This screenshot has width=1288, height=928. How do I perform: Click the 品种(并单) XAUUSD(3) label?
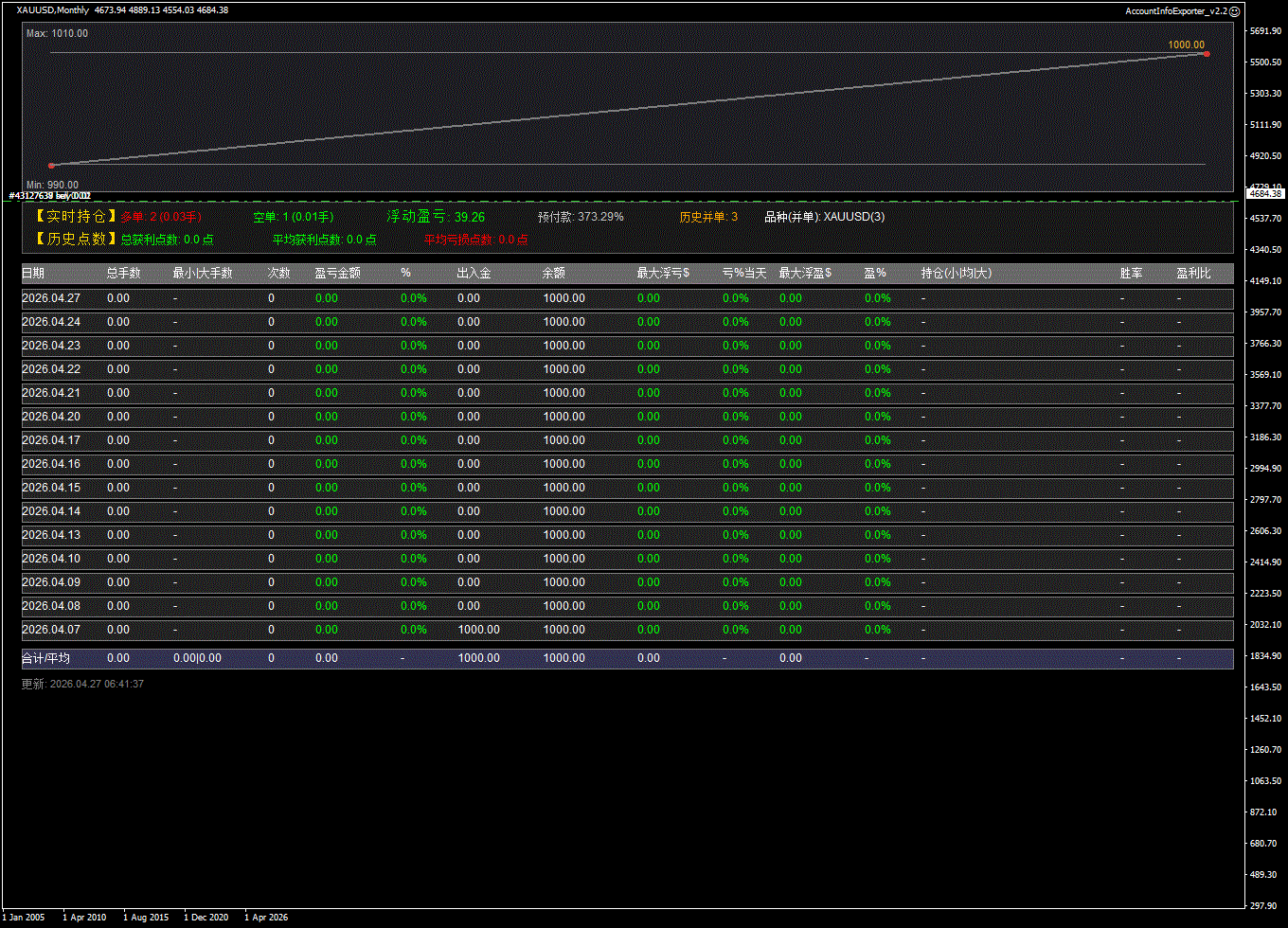pyautogui.click(x=824, y=217)
